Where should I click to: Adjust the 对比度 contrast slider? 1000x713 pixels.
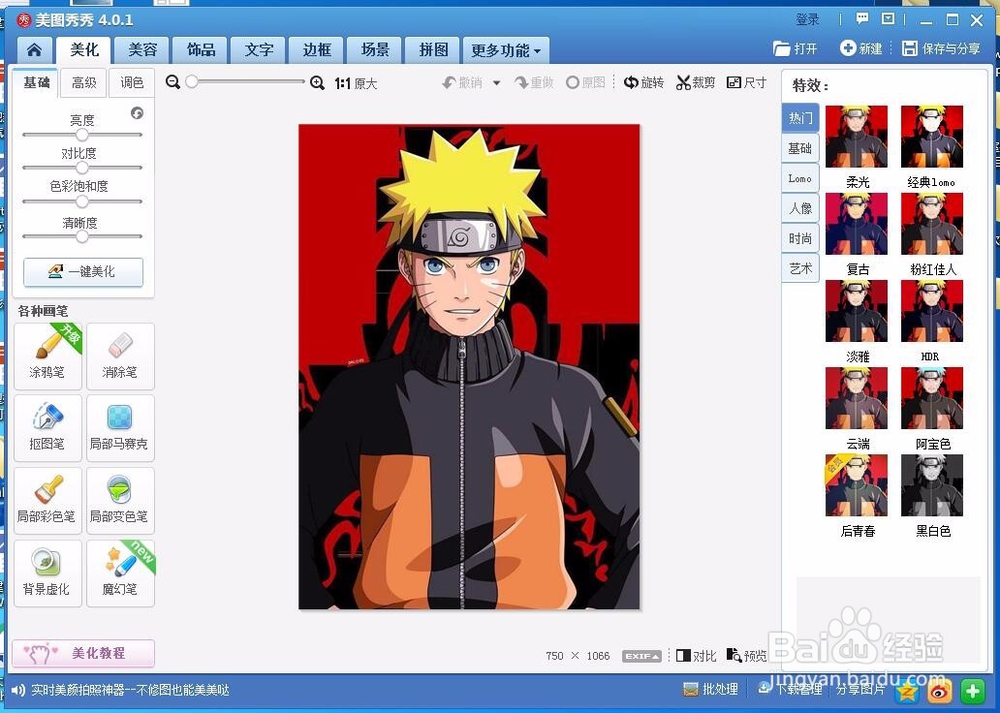pyautogui.click(x=82, y=168)
